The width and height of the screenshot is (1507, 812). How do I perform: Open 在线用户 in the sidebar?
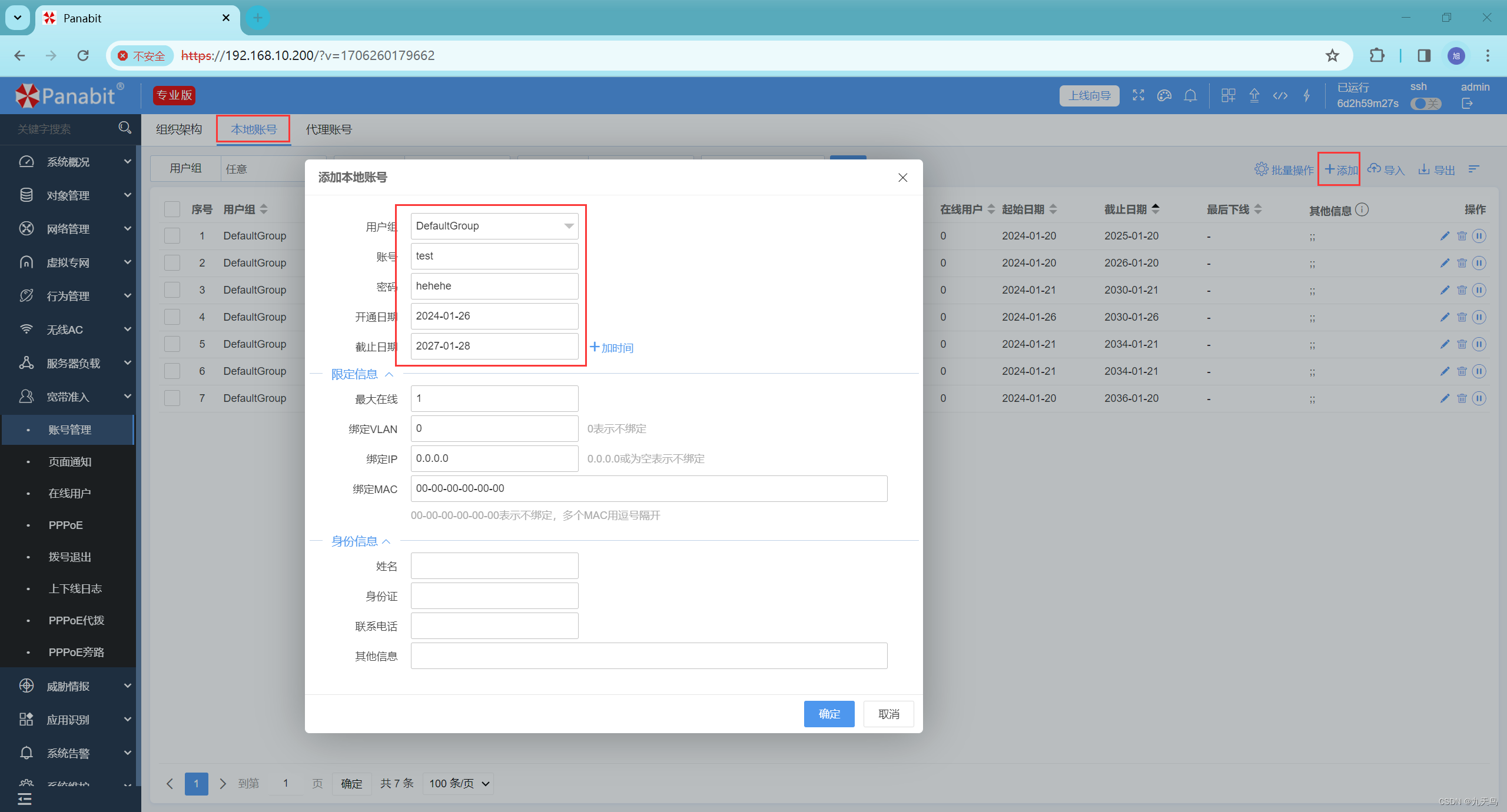pyautogui.click(x=69, y=493)
